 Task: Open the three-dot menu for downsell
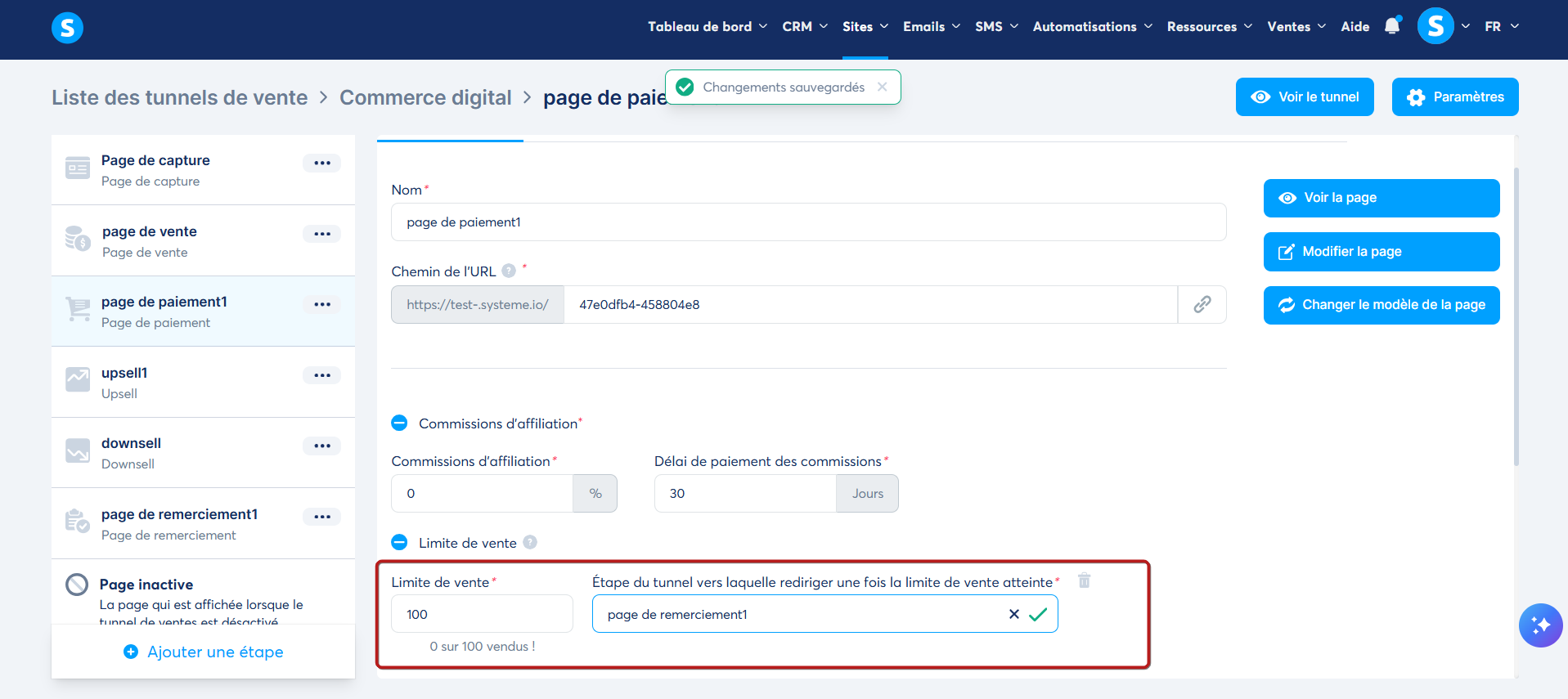click(x=322, y=446)
